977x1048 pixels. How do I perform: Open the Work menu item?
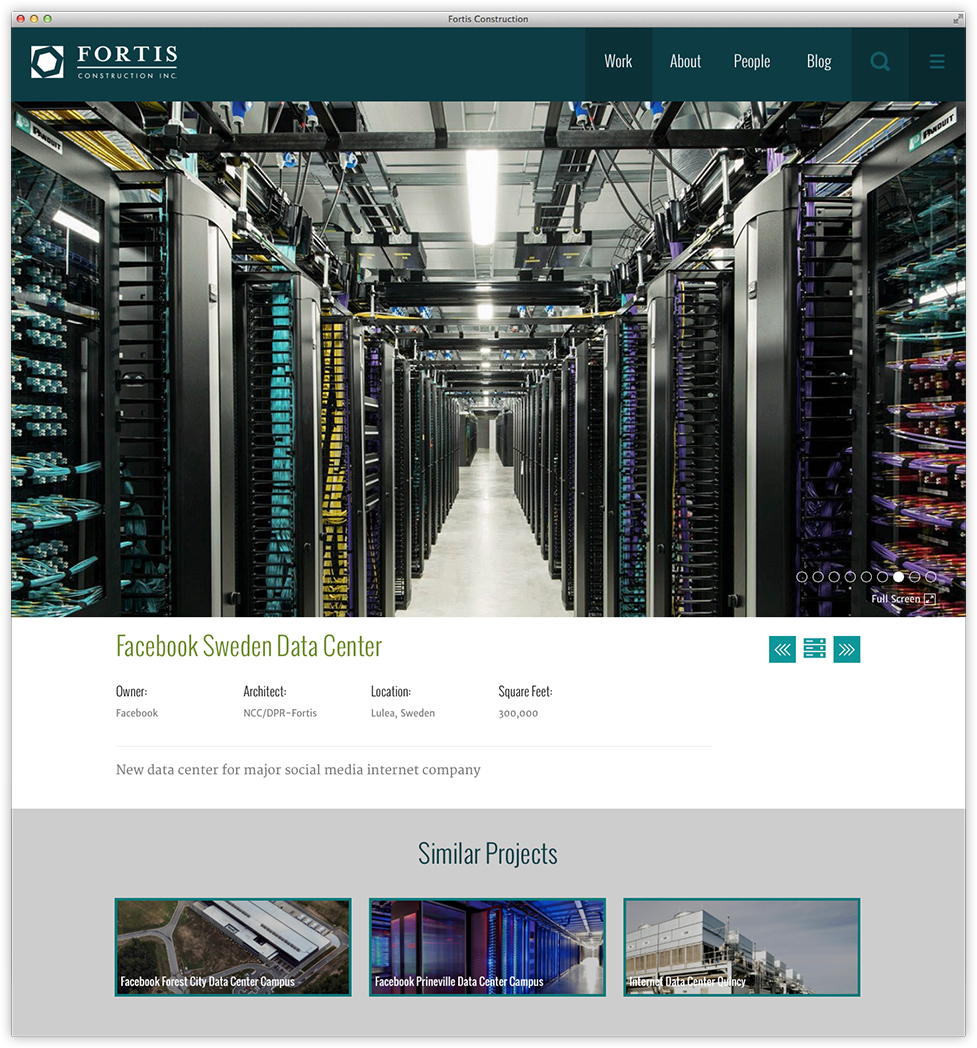618,62
